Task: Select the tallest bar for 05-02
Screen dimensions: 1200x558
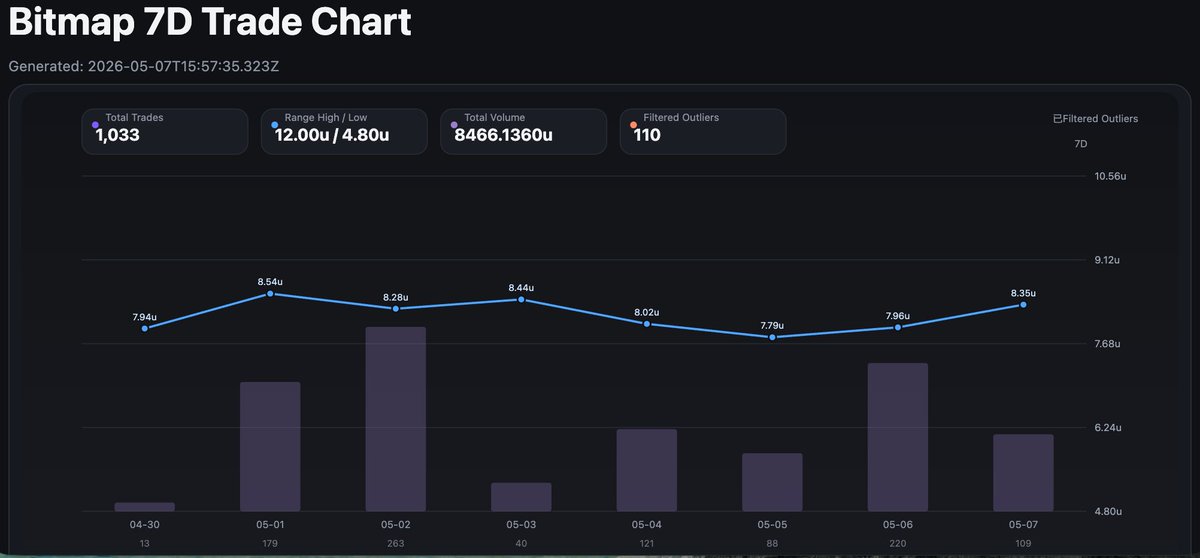Action: pyautogui.click(x=396, y=419)
